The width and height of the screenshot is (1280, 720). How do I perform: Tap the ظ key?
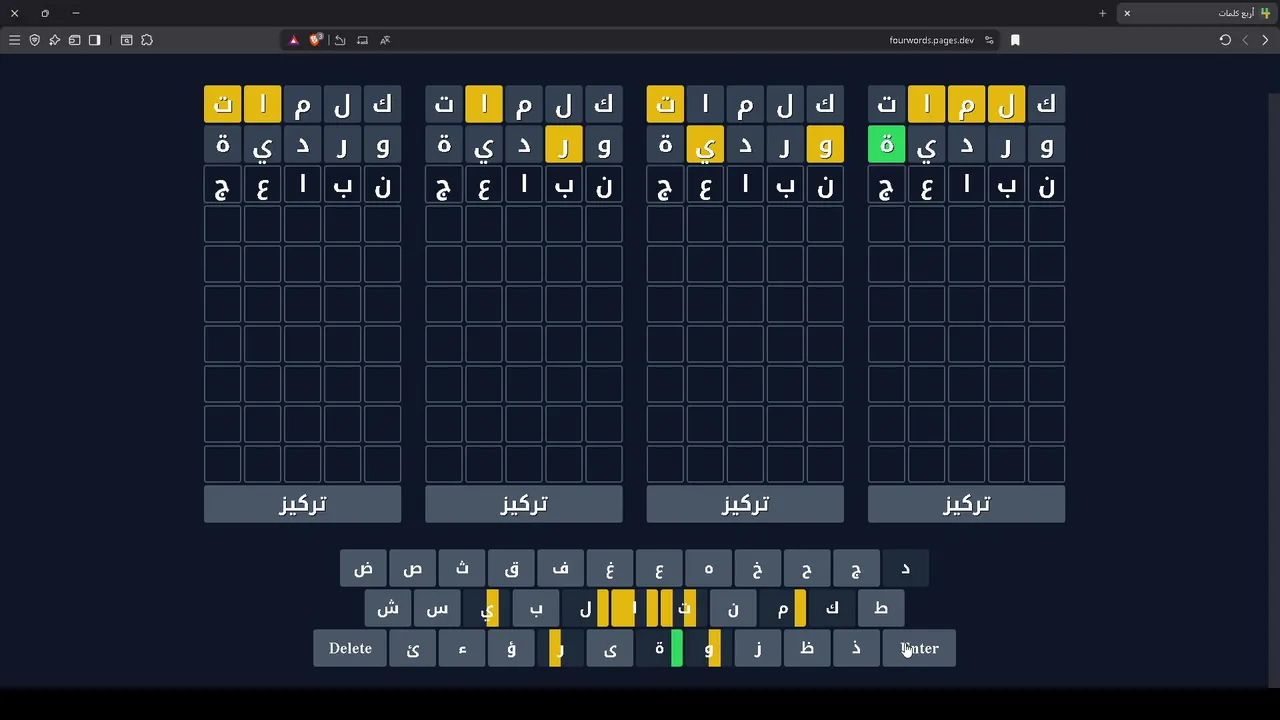(x=807, y=648)
